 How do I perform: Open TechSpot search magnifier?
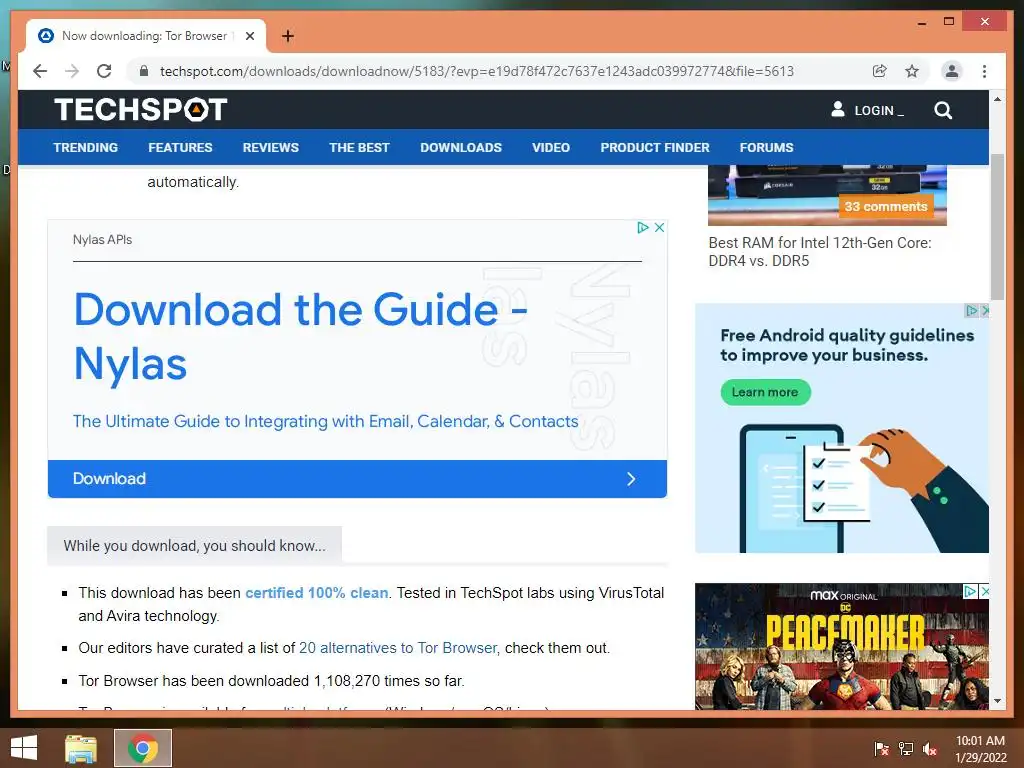[x=942, y=110]
